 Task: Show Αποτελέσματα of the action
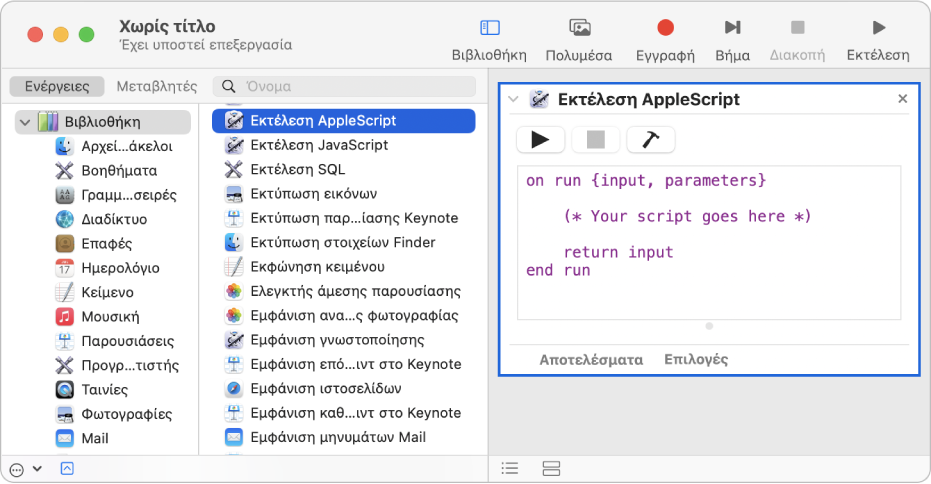591,359
